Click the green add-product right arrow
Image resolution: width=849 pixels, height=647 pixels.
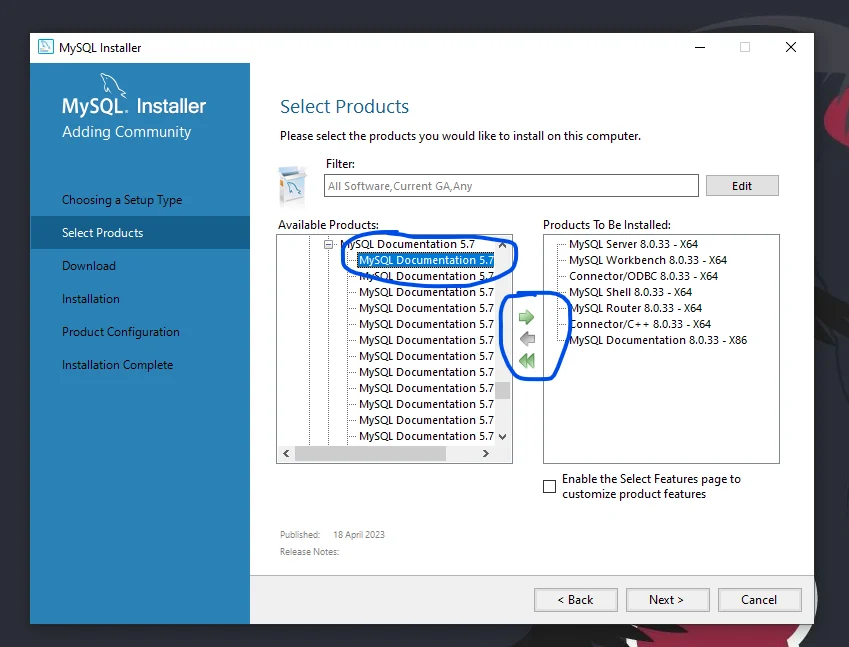[x=527, y=317]
